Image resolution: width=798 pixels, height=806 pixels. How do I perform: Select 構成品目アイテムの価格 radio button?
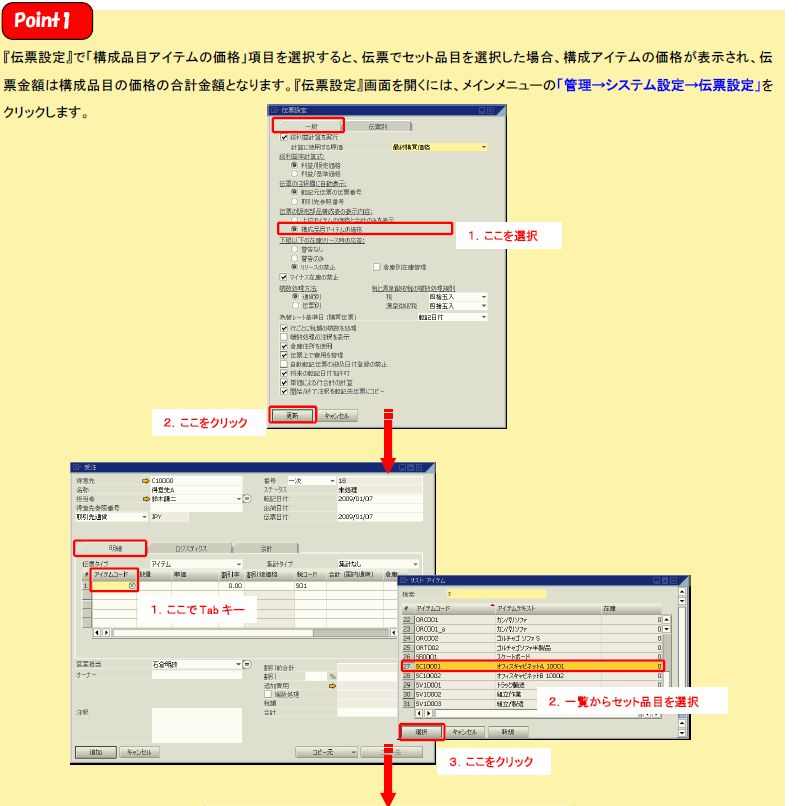(x=295, y=229)
